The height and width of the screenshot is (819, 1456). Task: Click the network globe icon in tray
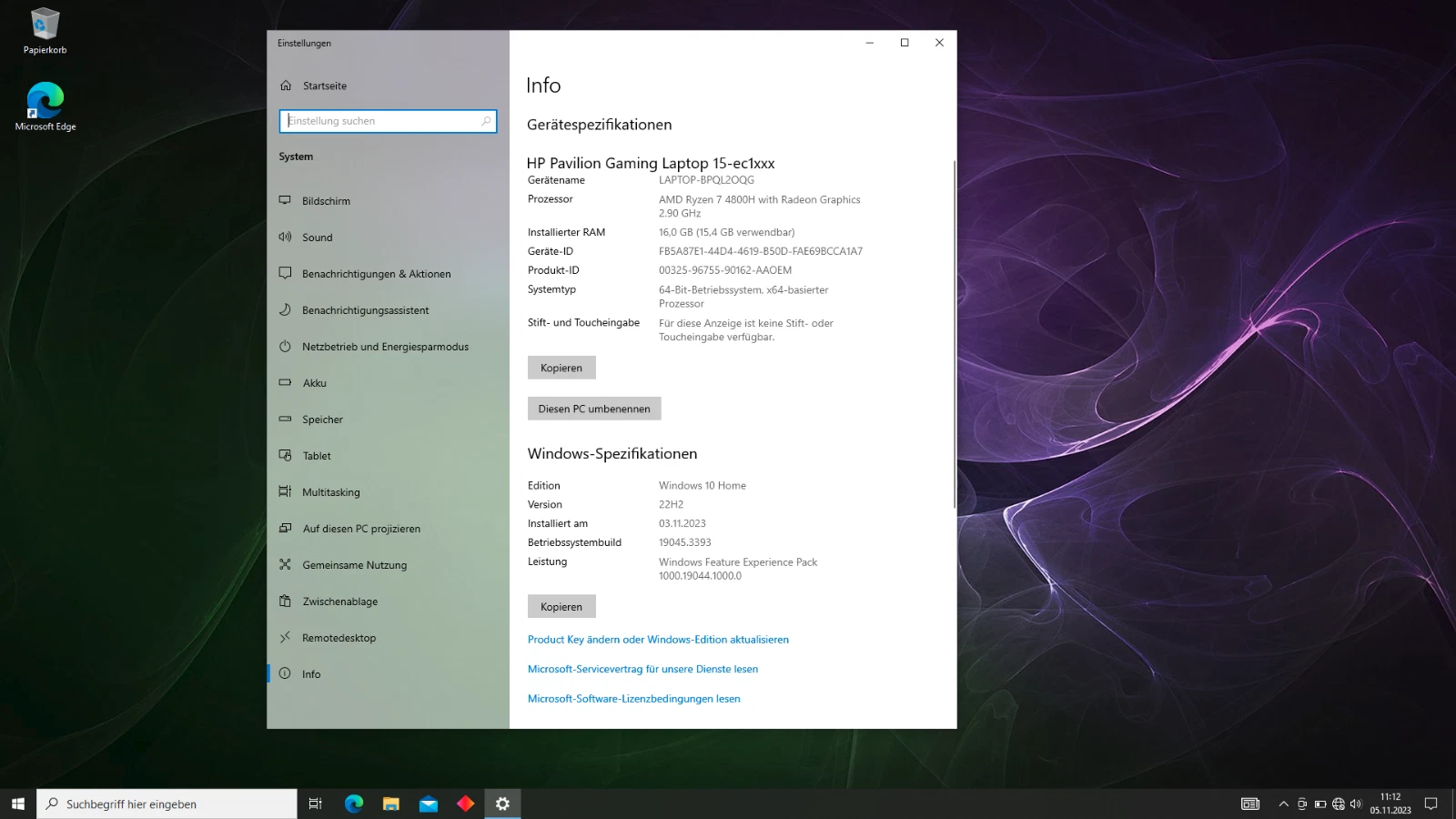click(1338, 804)
